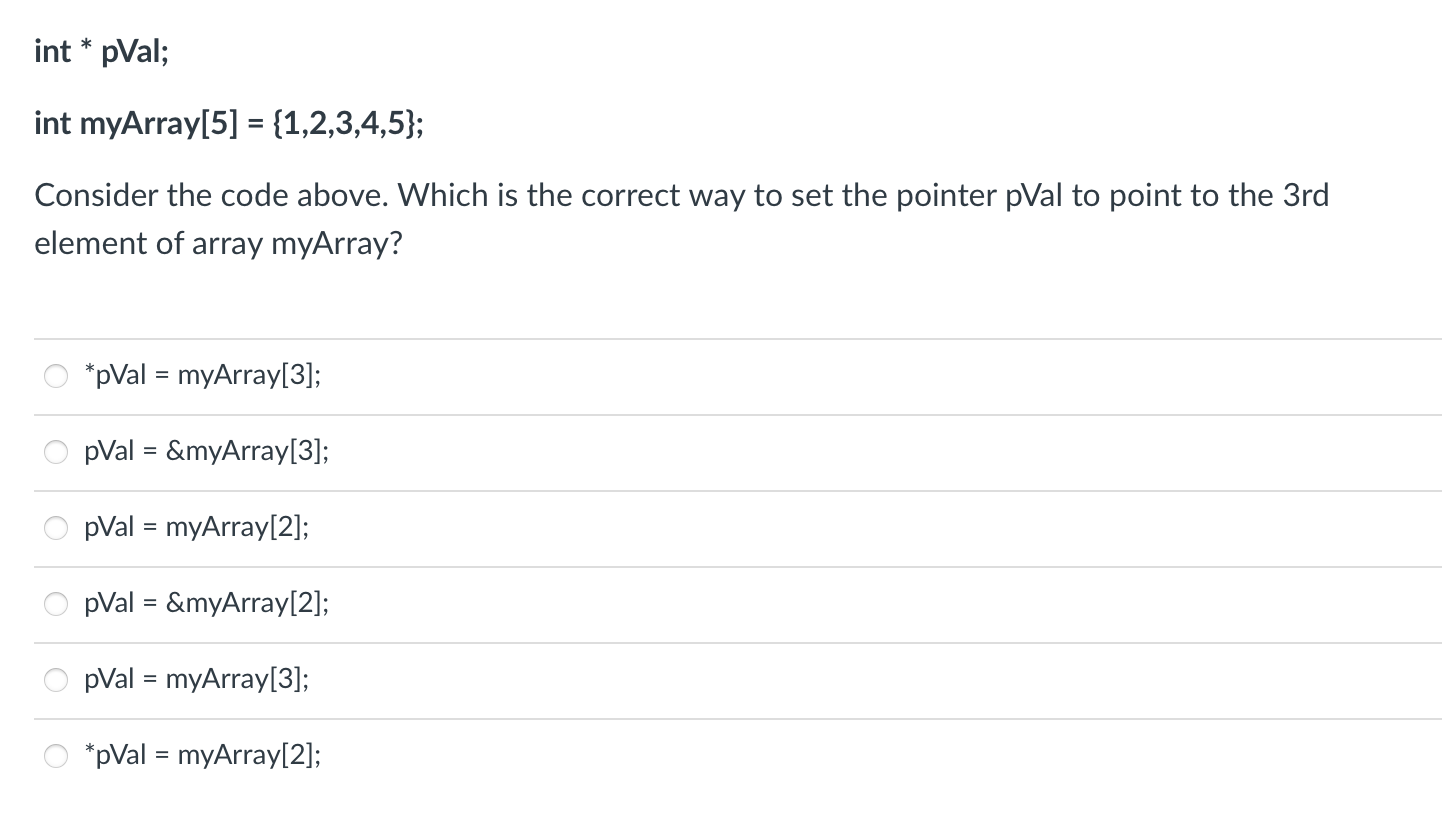Click the code line int * pVal;

[100, 50]
